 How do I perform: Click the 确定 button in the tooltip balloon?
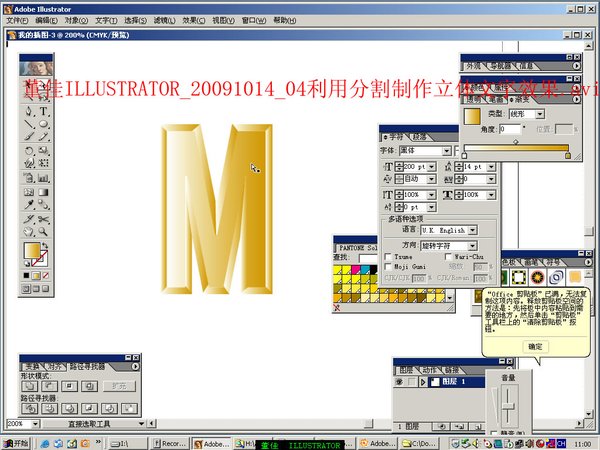tap(534, 346)
